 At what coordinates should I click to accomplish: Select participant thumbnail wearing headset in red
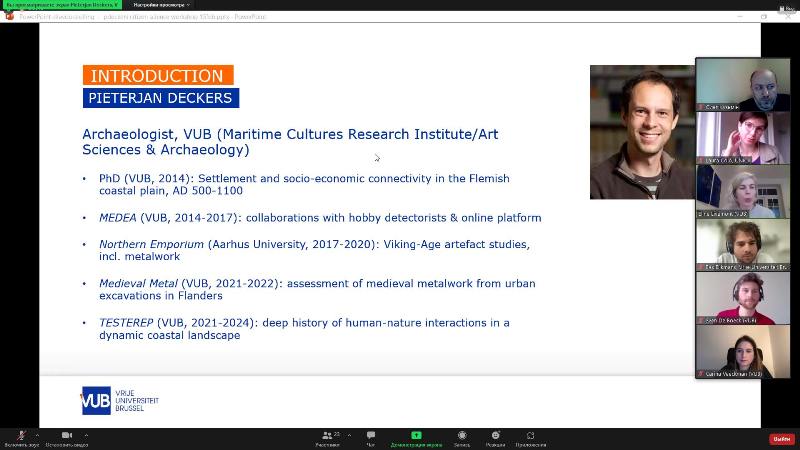742,298
